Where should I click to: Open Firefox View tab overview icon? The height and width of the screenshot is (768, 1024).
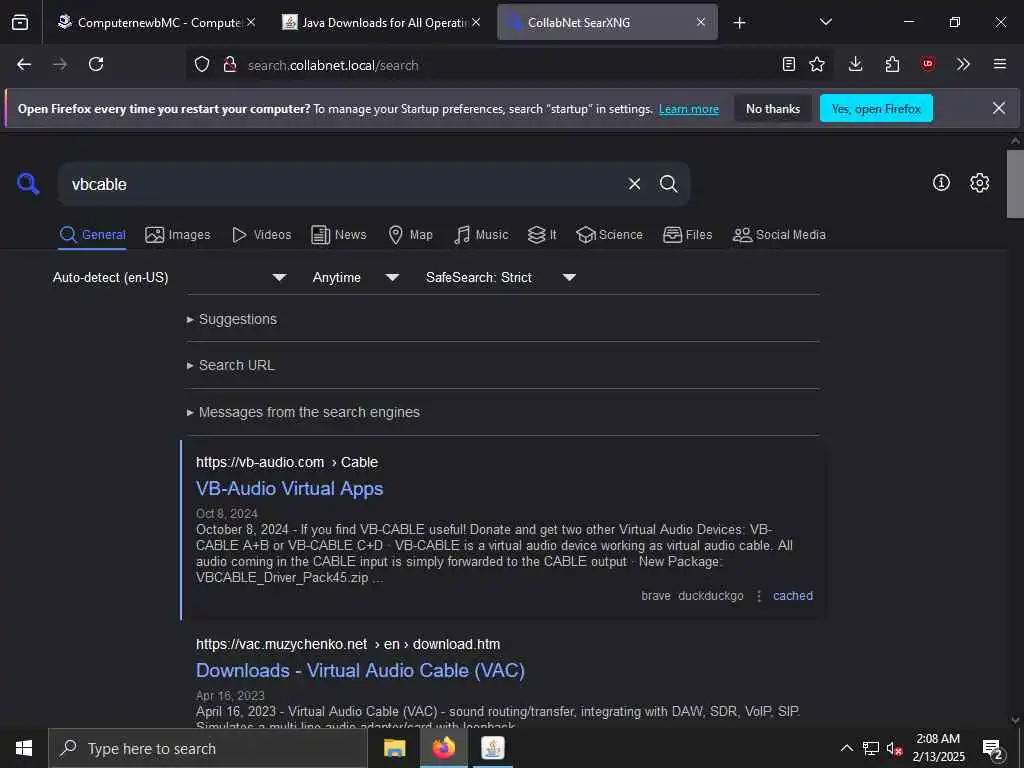click(20, 22)
